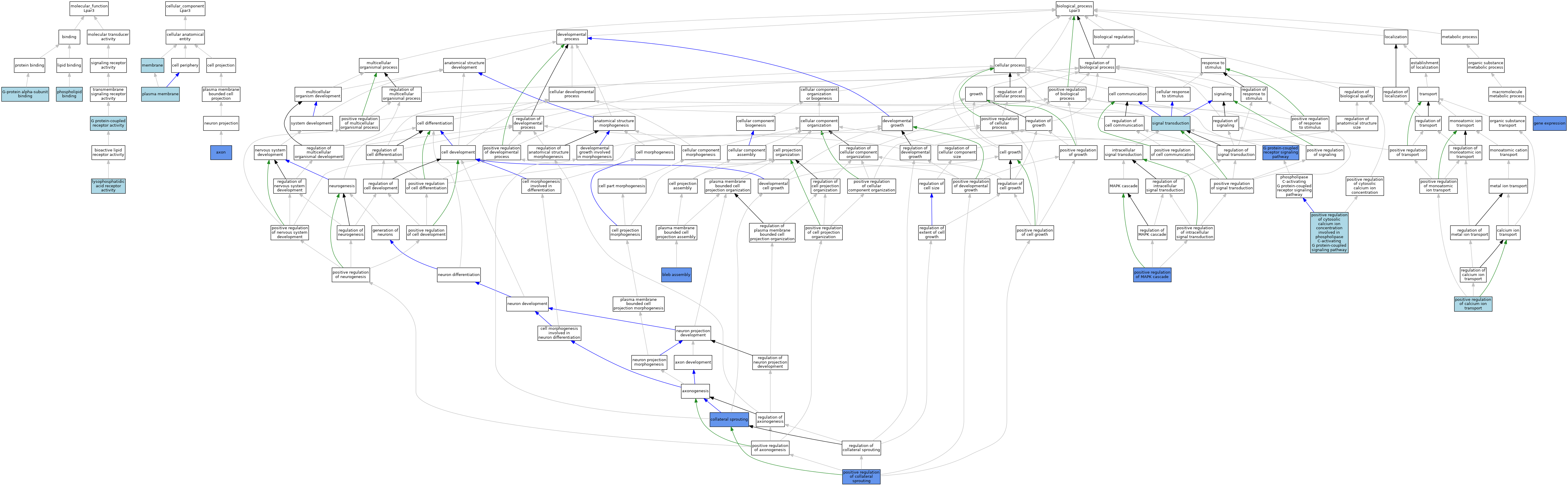Select the 'developmental process' node

(x=572, y=37)
